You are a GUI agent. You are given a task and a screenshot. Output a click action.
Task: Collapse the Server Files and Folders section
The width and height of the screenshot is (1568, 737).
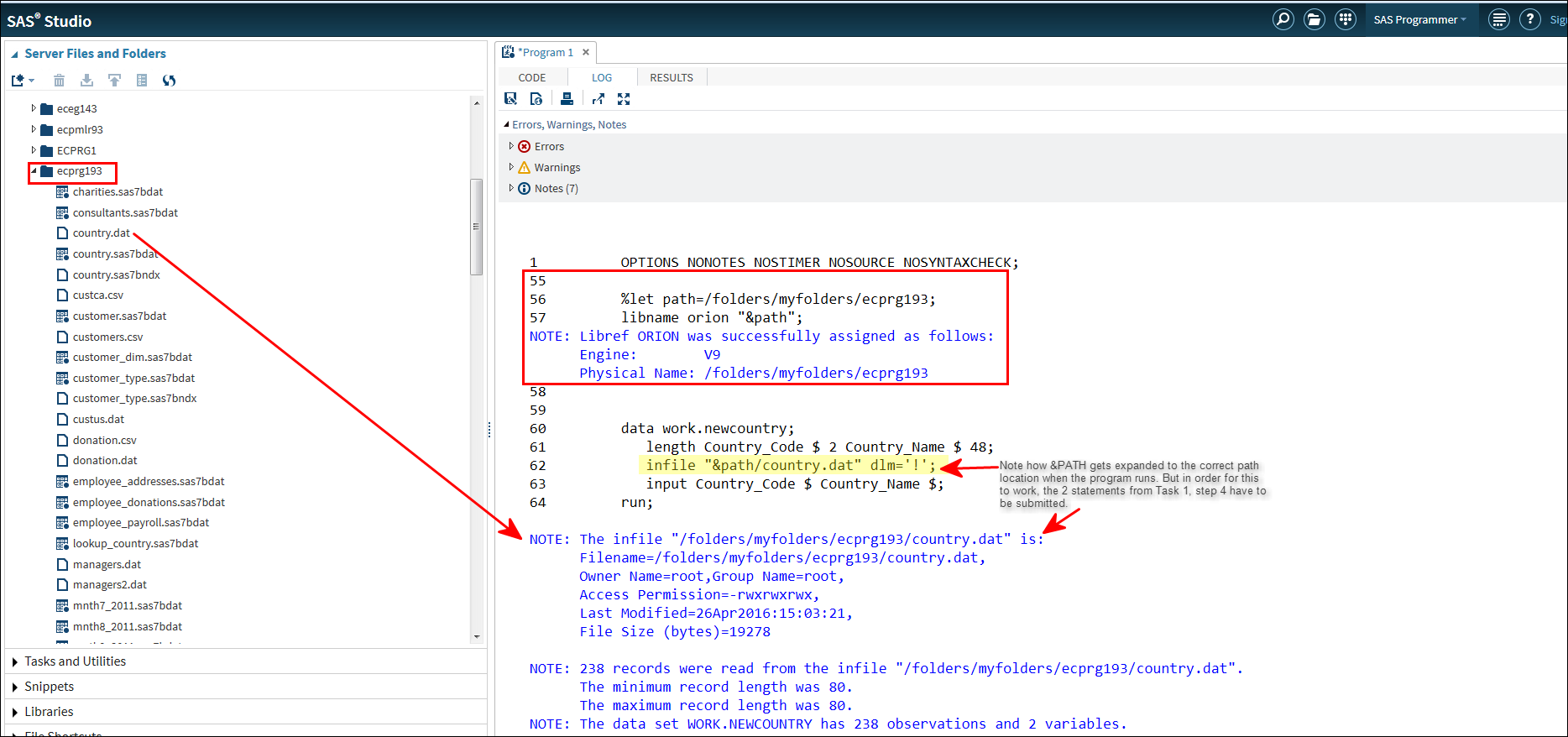(14, 55)
